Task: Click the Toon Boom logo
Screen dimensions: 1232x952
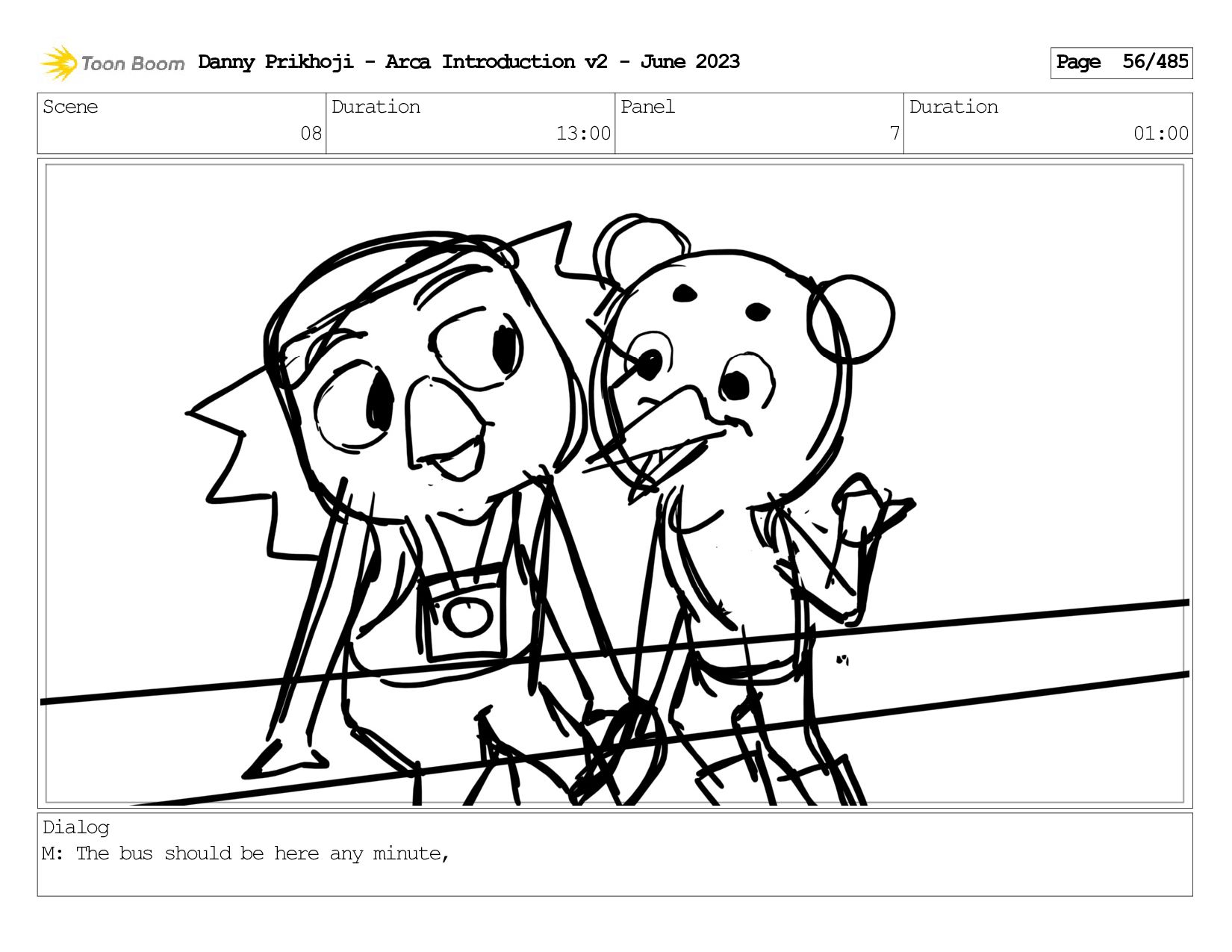Action: pos(112,63)
